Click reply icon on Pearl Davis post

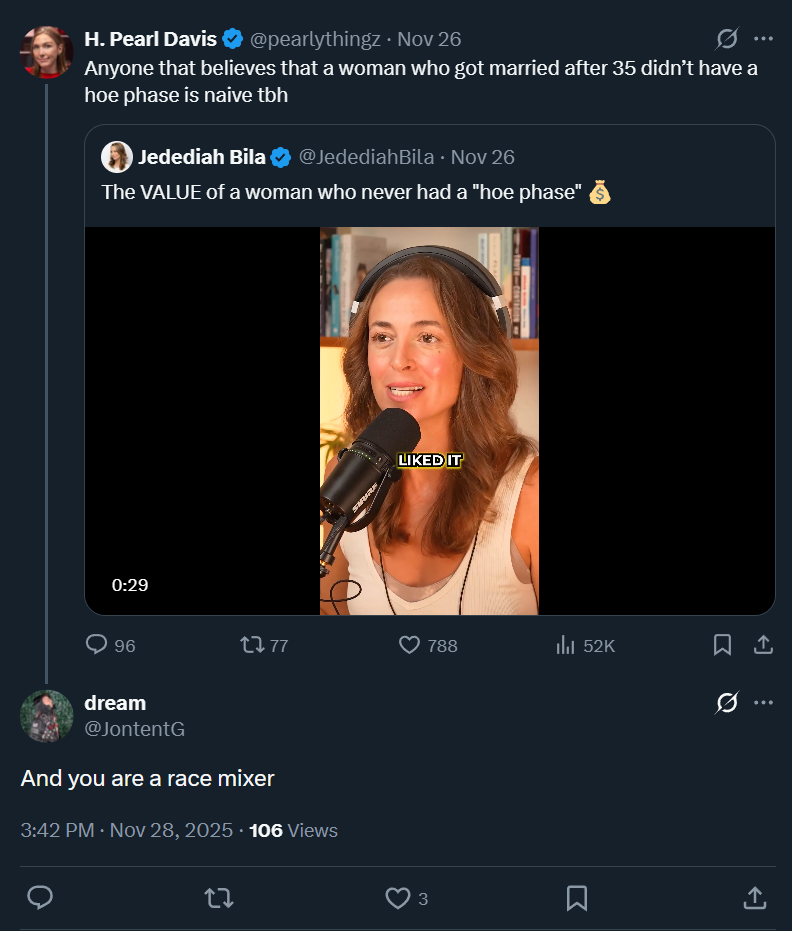pos(97,645)
